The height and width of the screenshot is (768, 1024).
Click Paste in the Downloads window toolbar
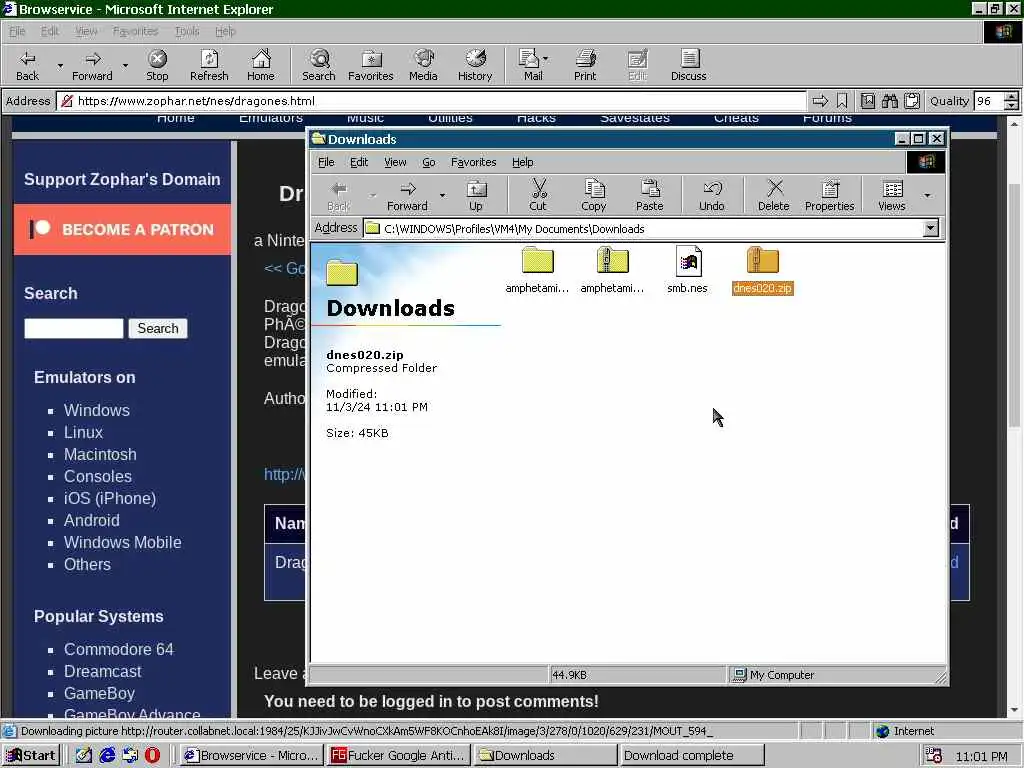(x=650, y=195)
